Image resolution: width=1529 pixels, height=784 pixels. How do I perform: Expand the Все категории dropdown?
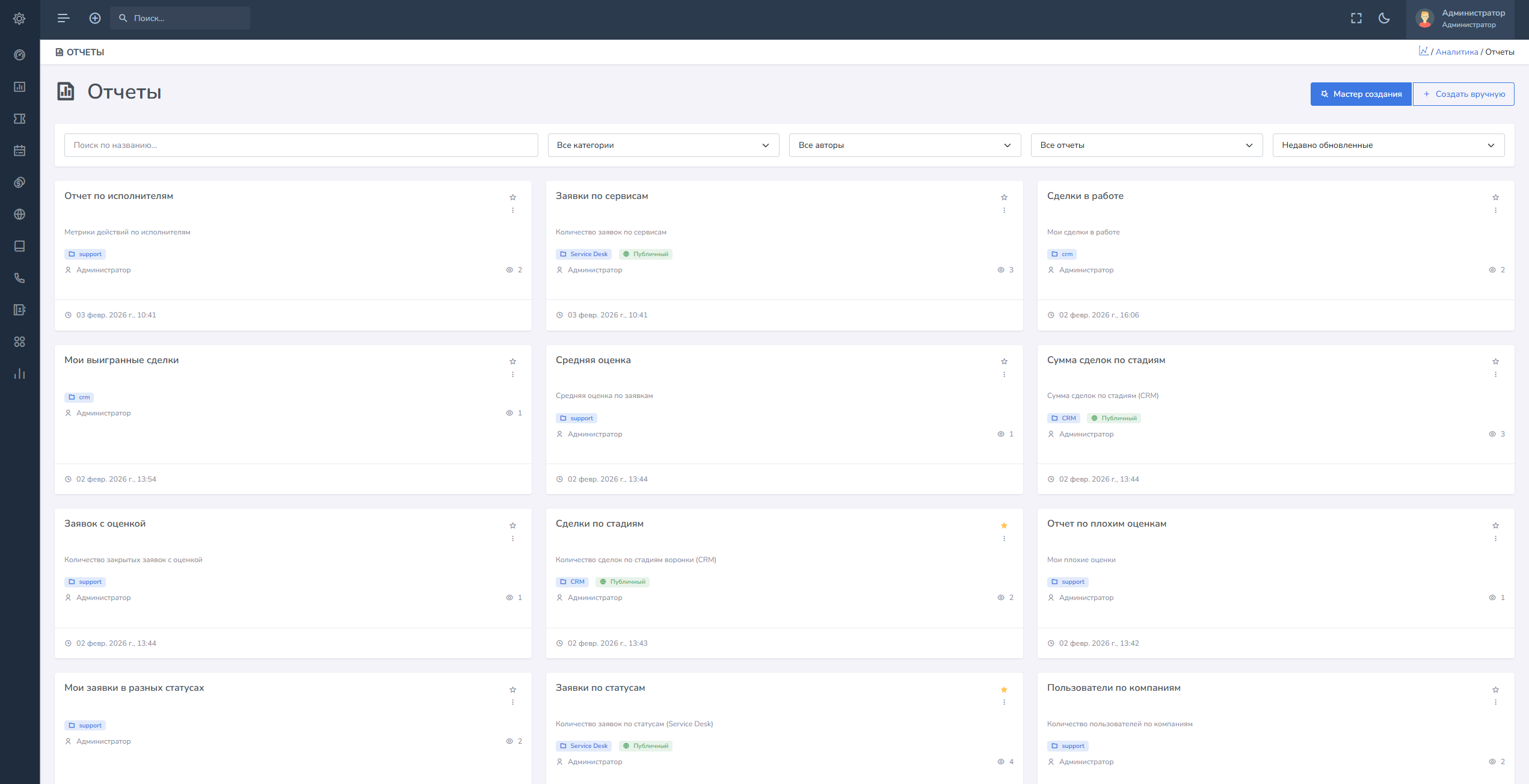(x=663, y=145)
